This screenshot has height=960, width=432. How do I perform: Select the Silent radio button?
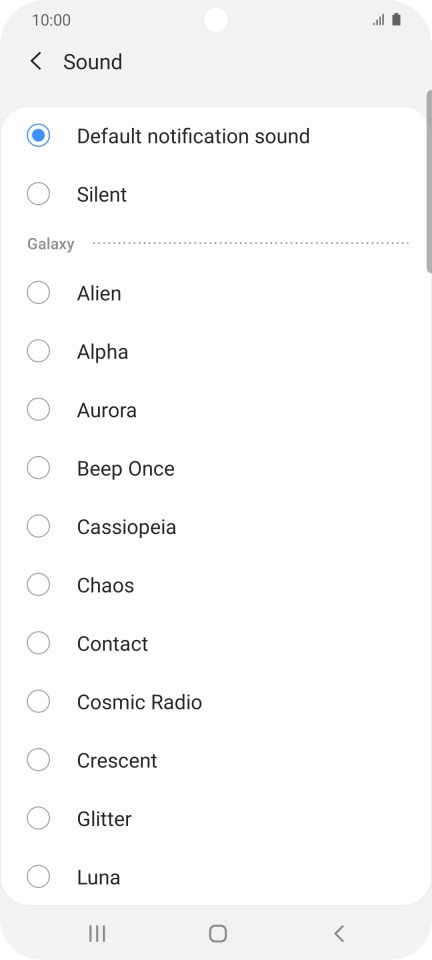point(38,194)
